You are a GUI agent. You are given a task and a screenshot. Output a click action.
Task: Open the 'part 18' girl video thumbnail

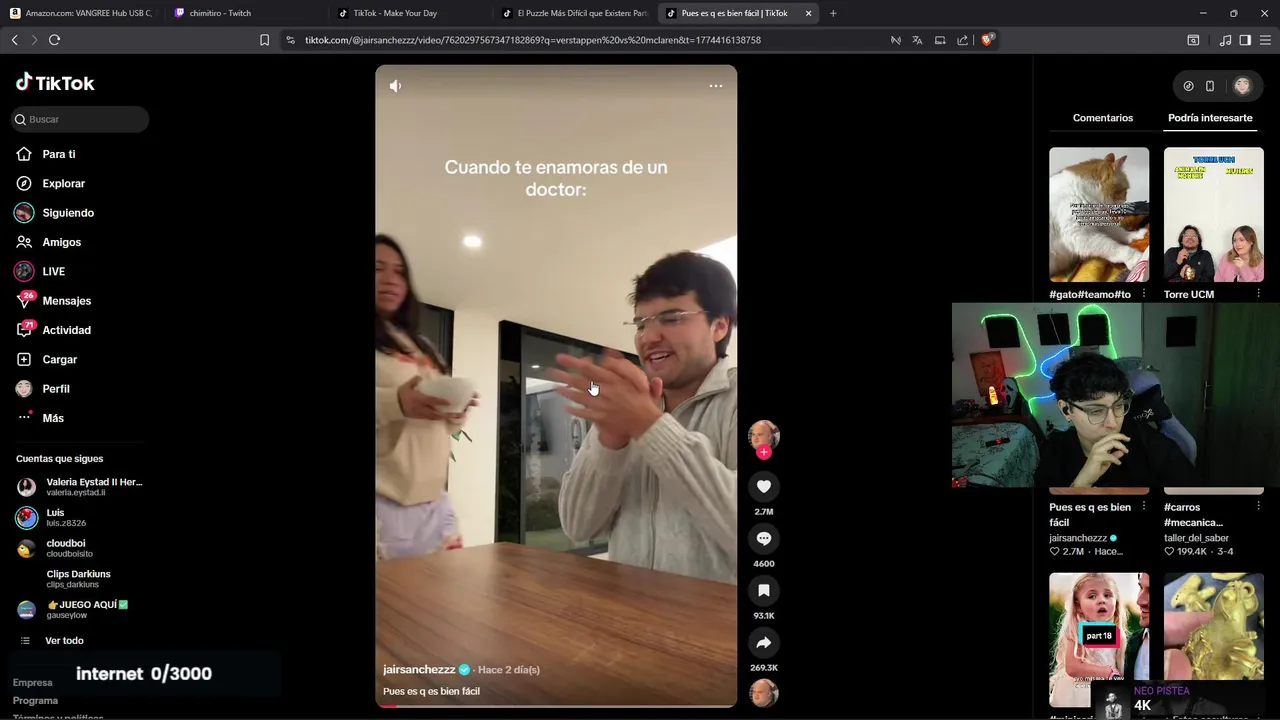[x=1099, y=640]
